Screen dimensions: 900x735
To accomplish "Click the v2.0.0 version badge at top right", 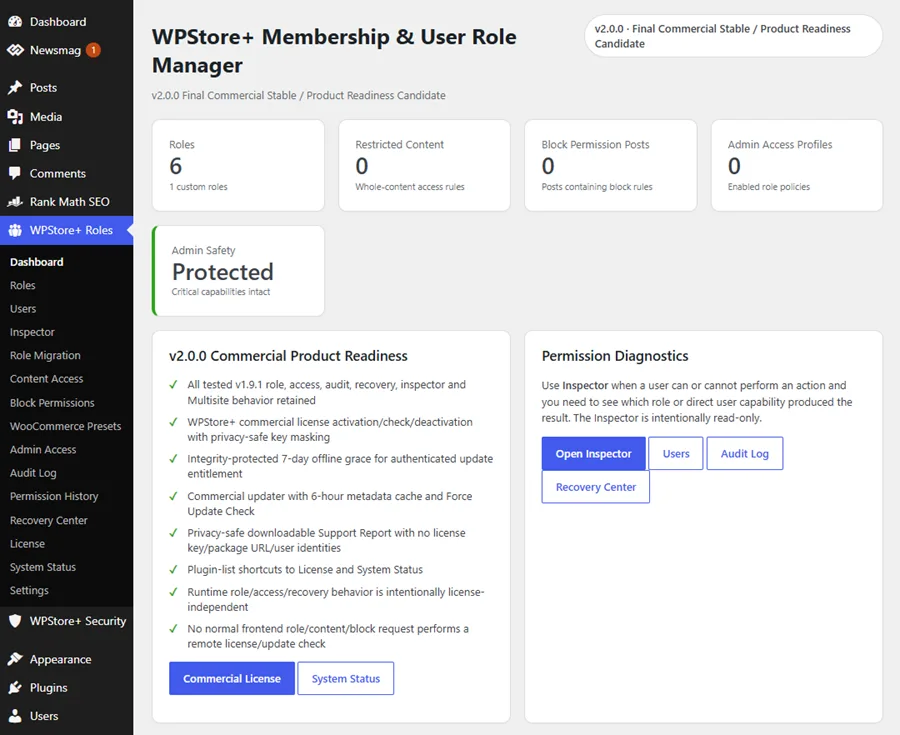I will [x=733, y=36].
